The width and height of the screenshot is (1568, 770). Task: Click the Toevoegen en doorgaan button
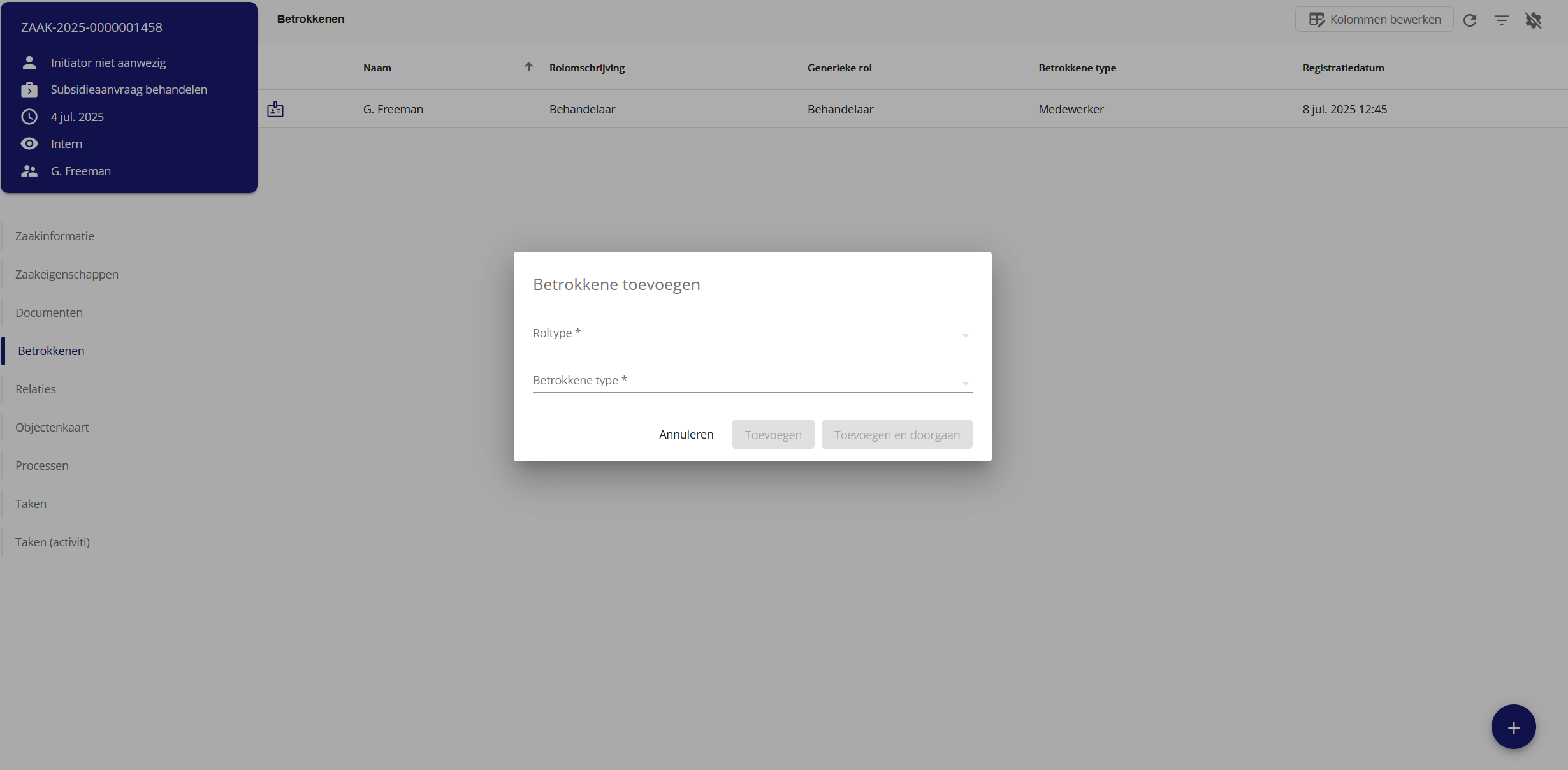[x=896, y=435]
